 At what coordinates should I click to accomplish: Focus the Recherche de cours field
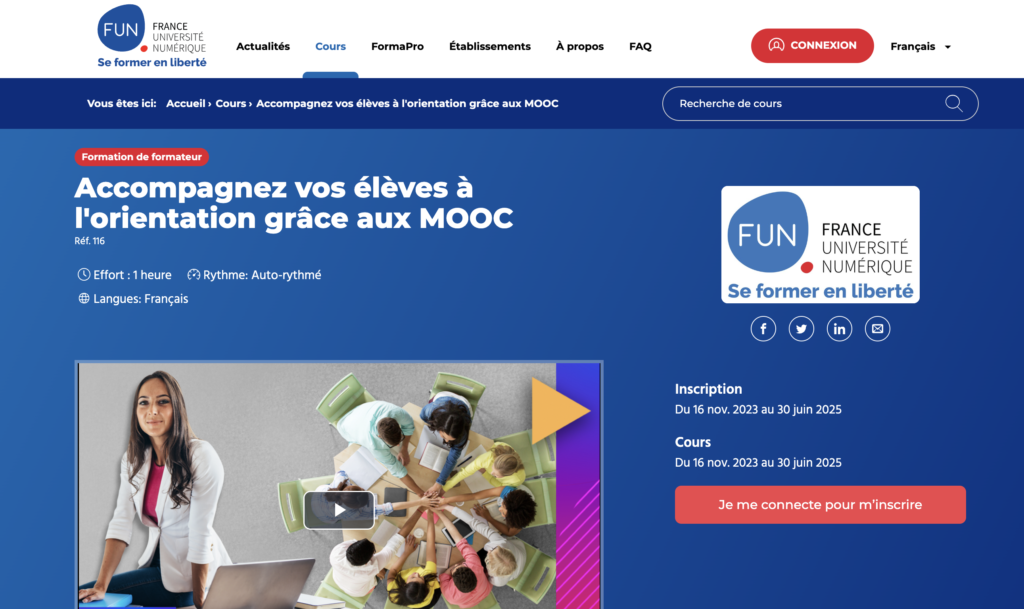820,103
